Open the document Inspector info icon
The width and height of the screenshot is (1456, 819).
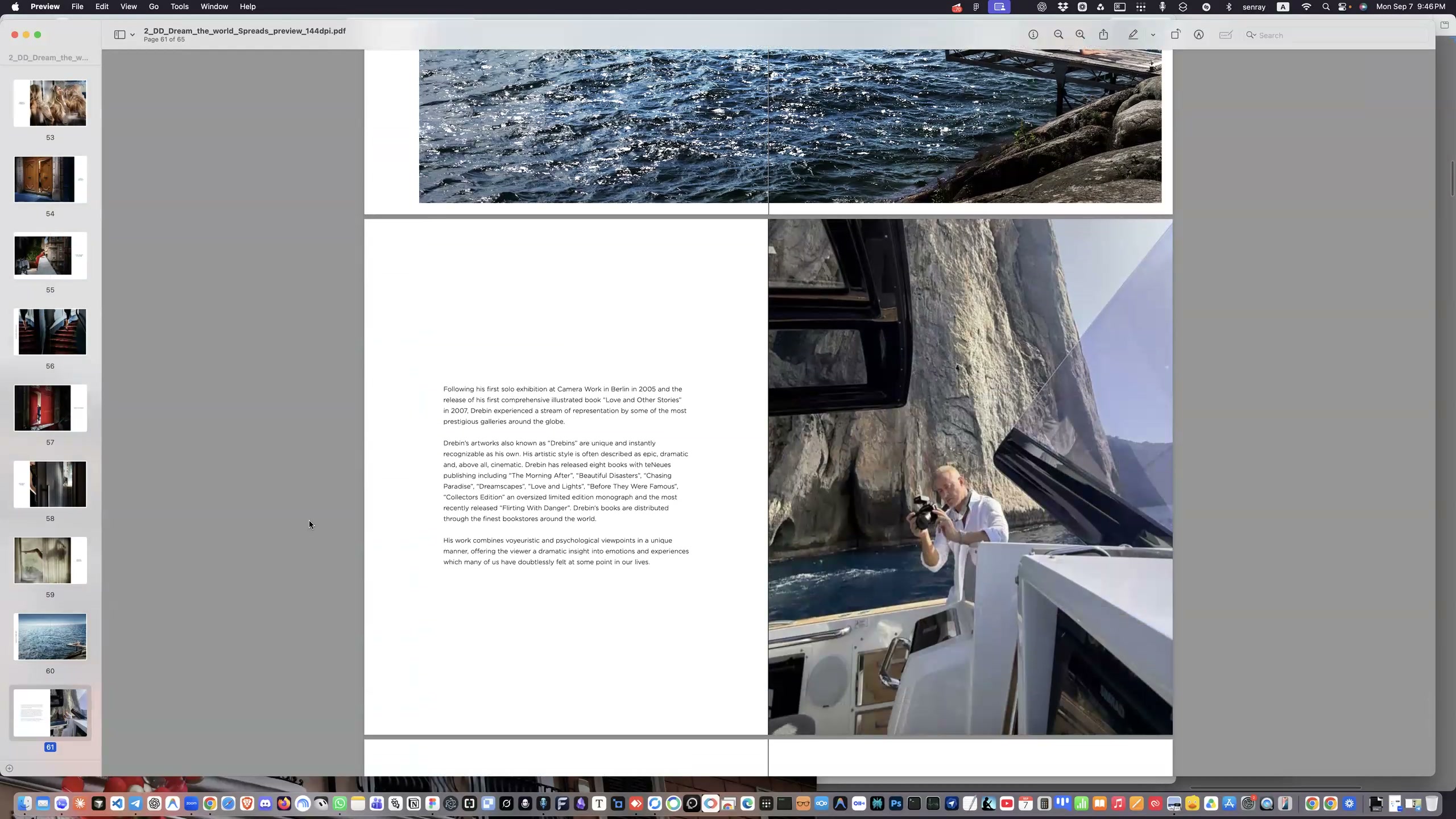click(x=1033, y=35)
